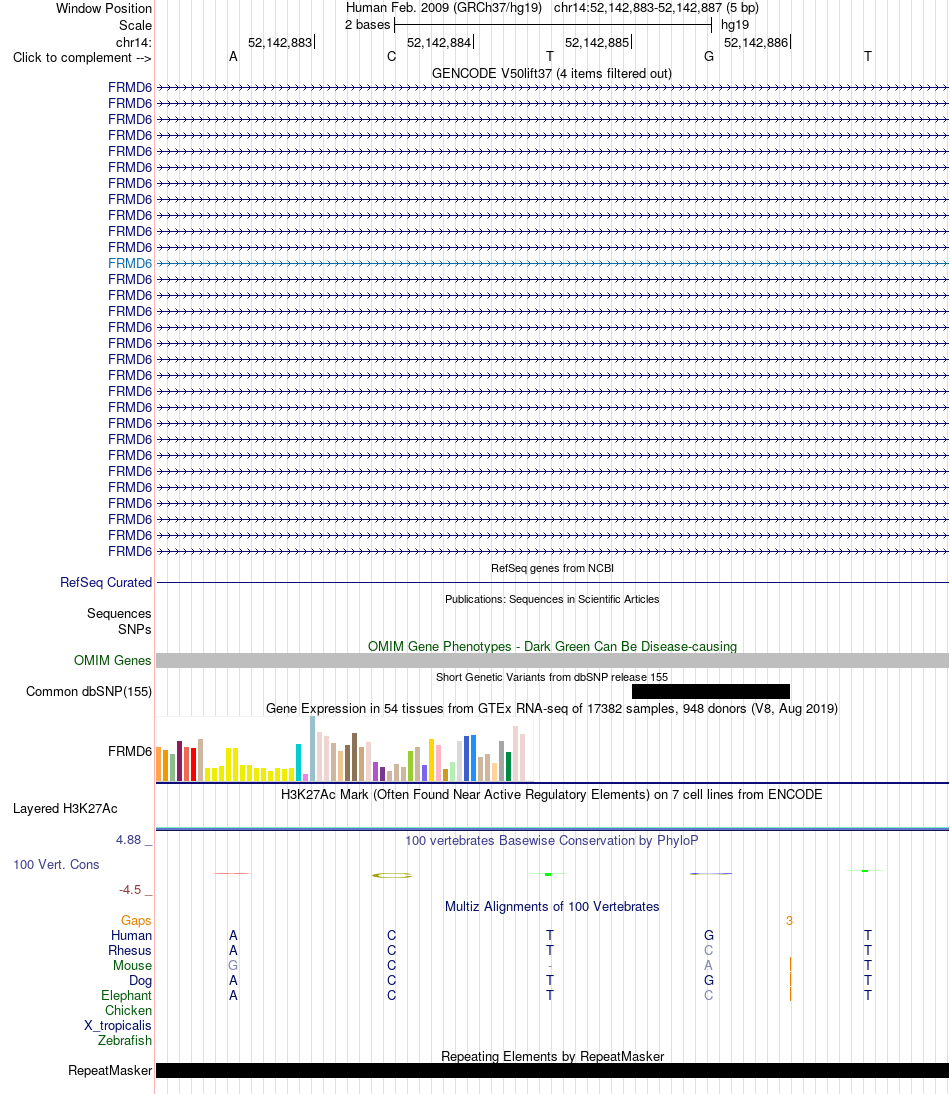Open GENCODE V50lift37 track title

point(552,73)
